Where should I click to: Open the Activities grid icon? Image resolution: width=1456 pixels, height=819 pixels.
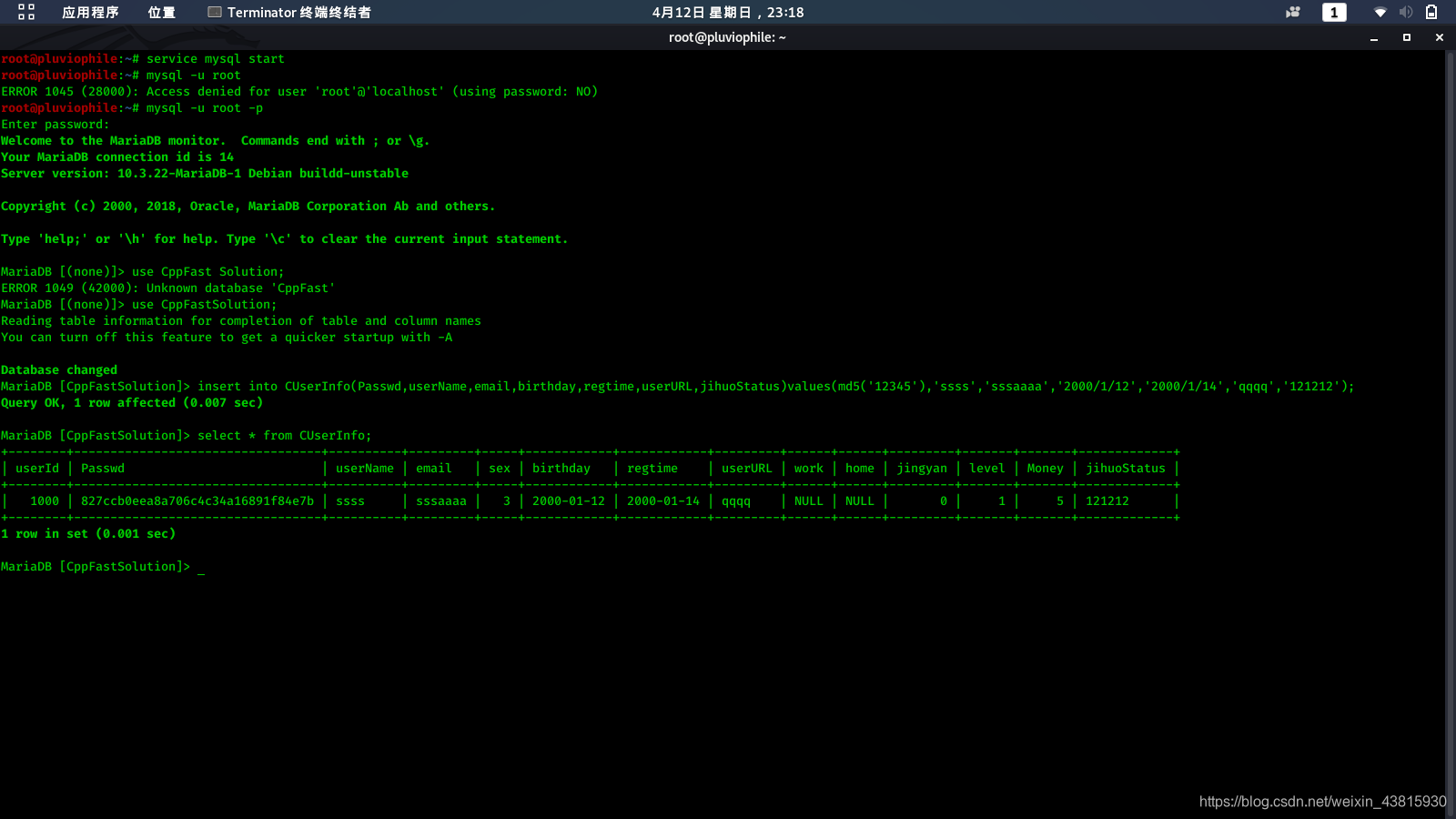coord(26,12)
